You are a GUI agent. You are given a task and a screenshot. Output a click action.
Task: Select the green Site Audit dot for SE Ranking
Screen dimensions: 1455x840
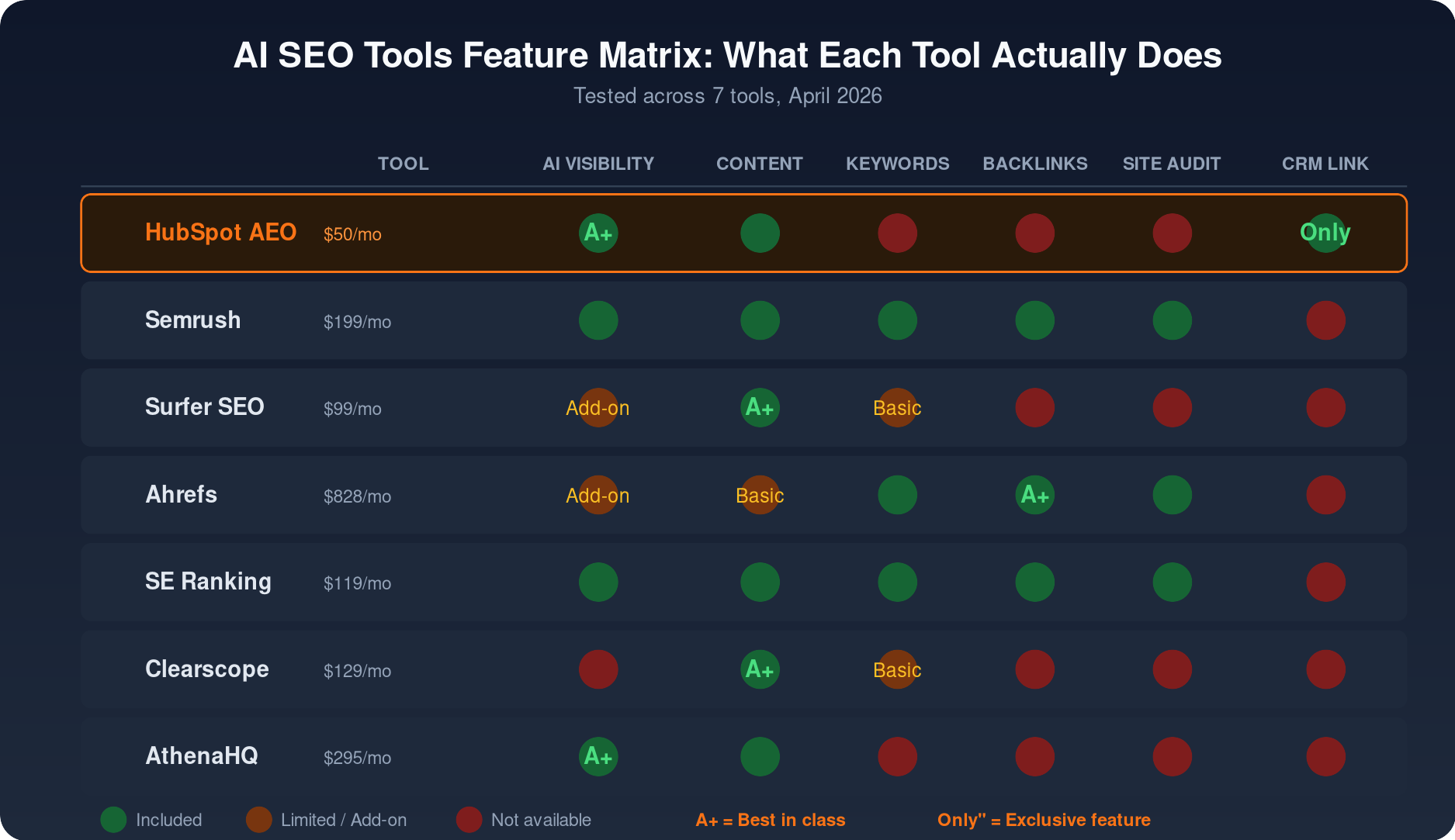[x=1171, y=582]
